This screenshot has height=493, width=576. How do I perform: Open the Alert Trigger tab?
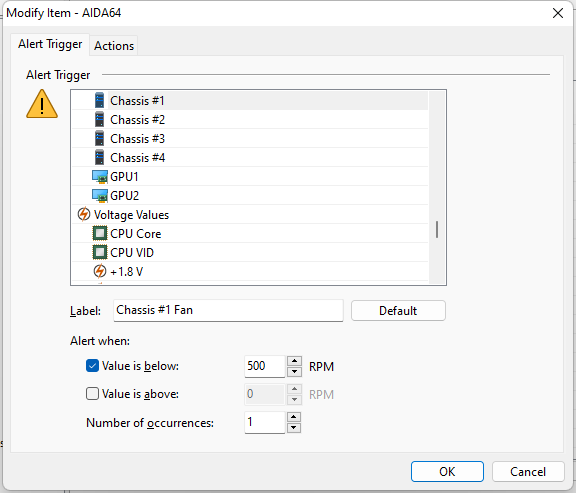tap(50, 44)
